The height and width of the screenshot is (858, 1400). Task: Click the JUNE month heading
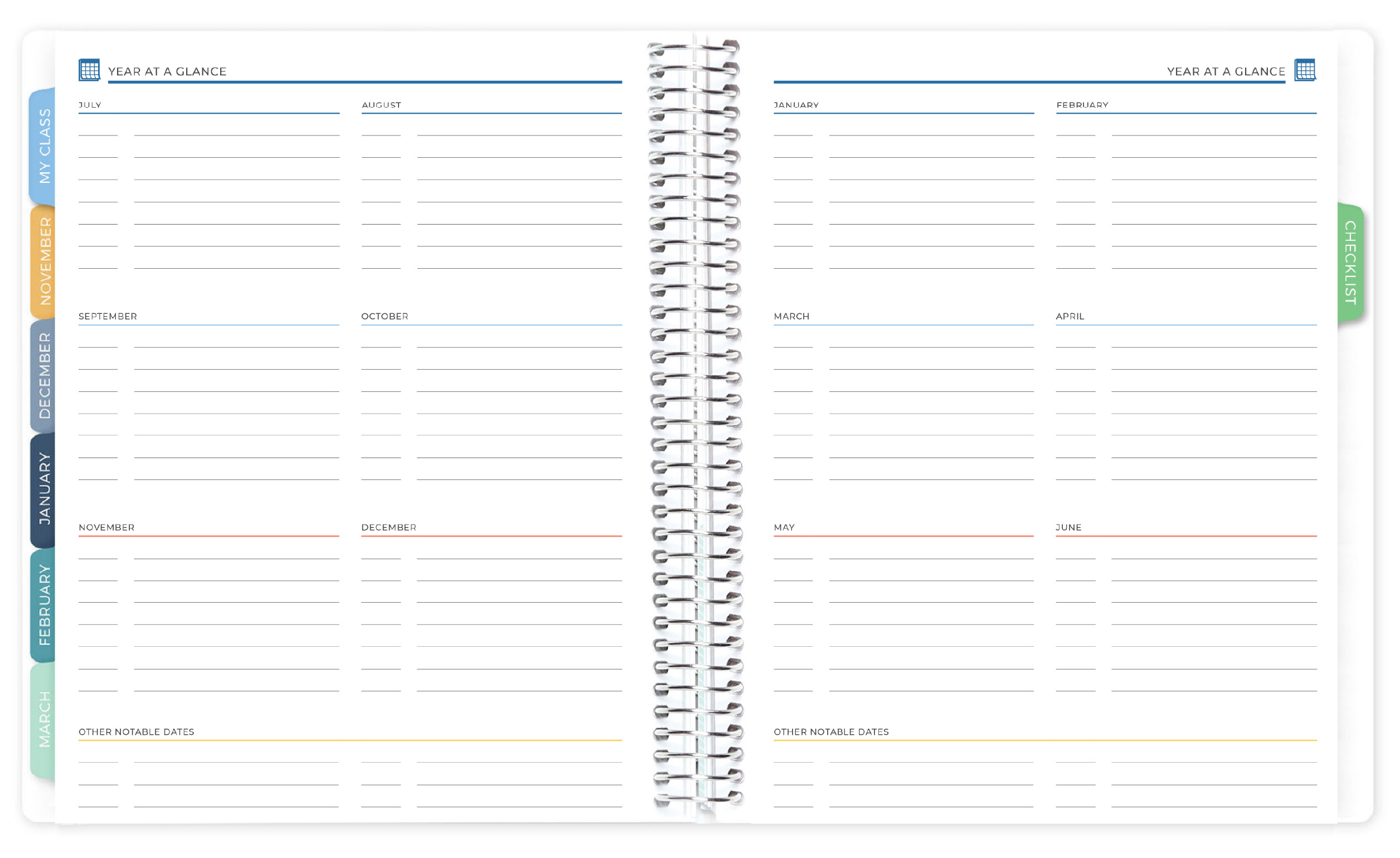coord(1069,527)
